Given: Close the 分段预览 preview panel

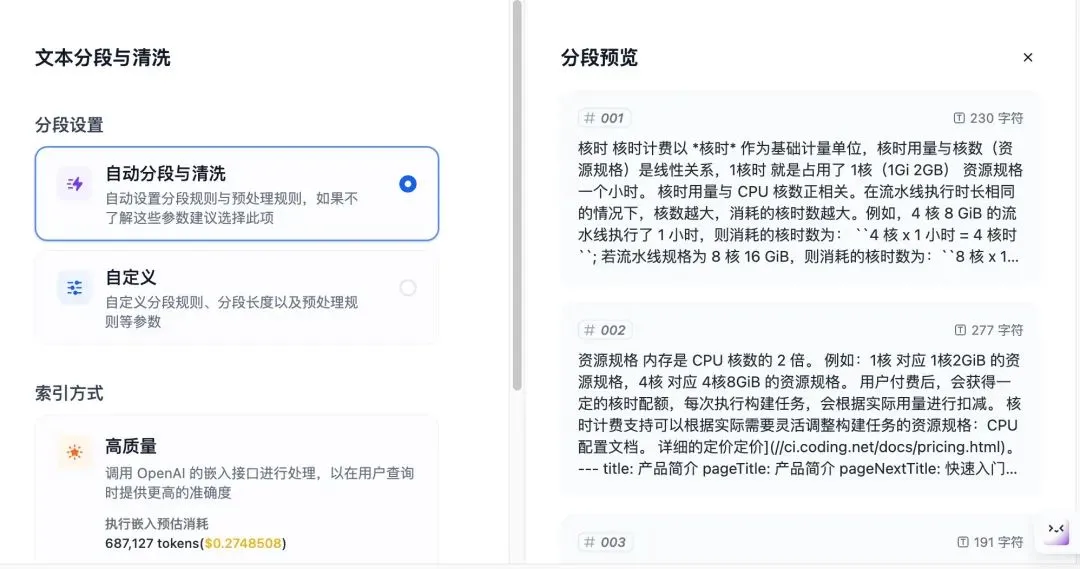Looking at the screenshot, I should click(x=1028, y=58).
